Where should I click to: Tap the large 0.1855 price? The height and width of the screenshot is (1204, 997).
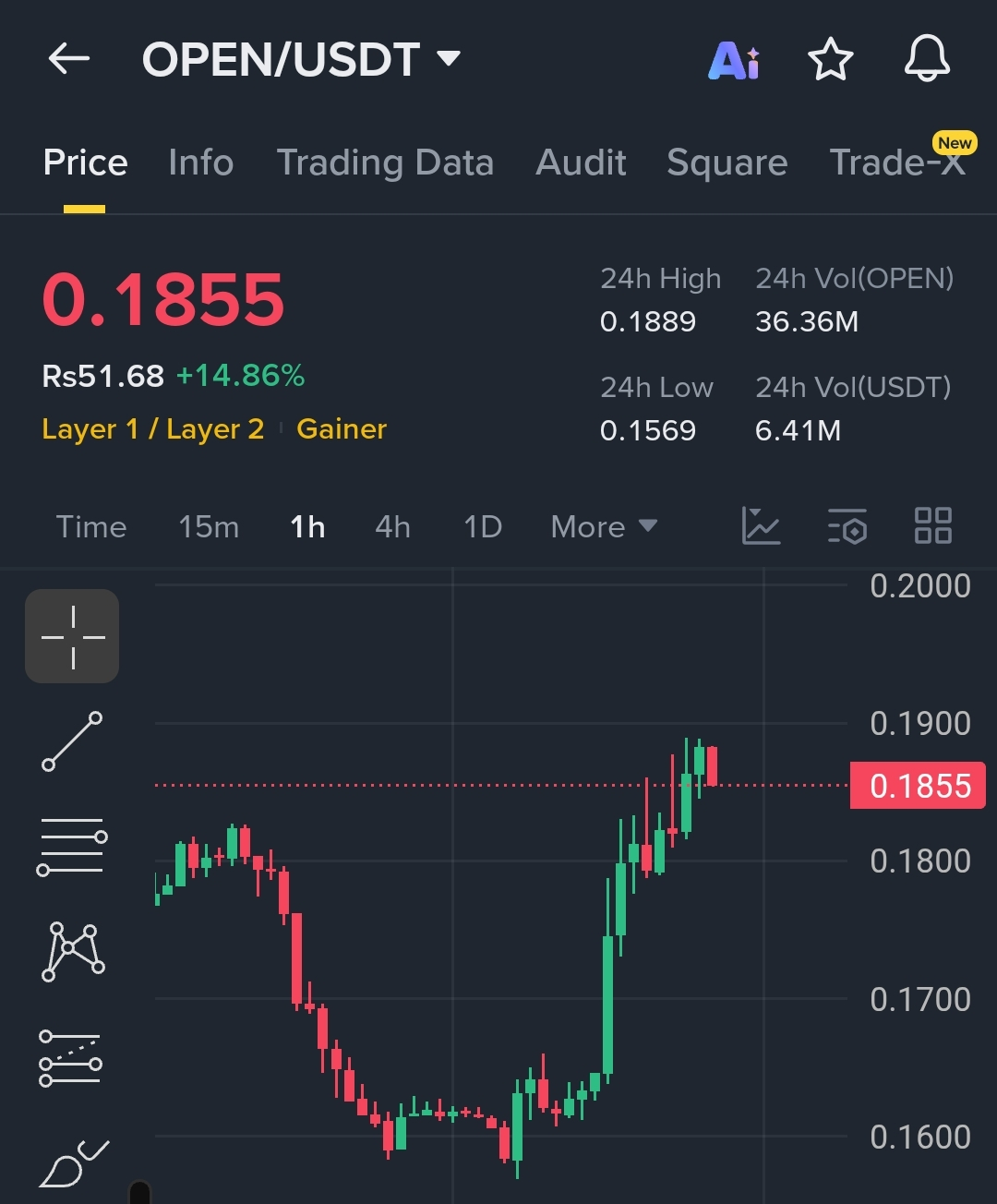[x=163, y=299]
